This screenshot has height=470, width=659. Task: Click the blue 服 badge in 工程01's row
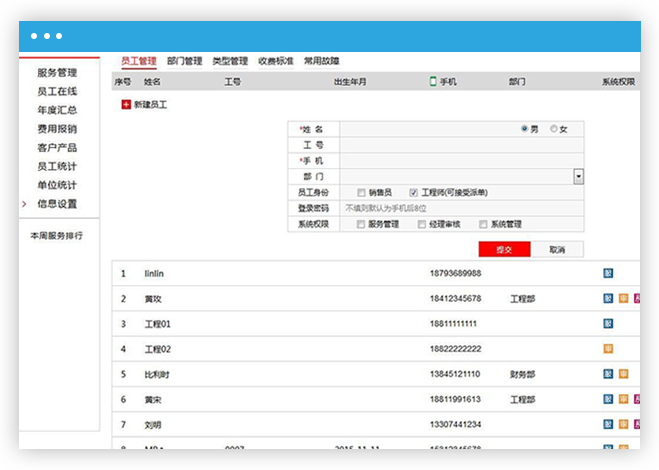[607, 323]
